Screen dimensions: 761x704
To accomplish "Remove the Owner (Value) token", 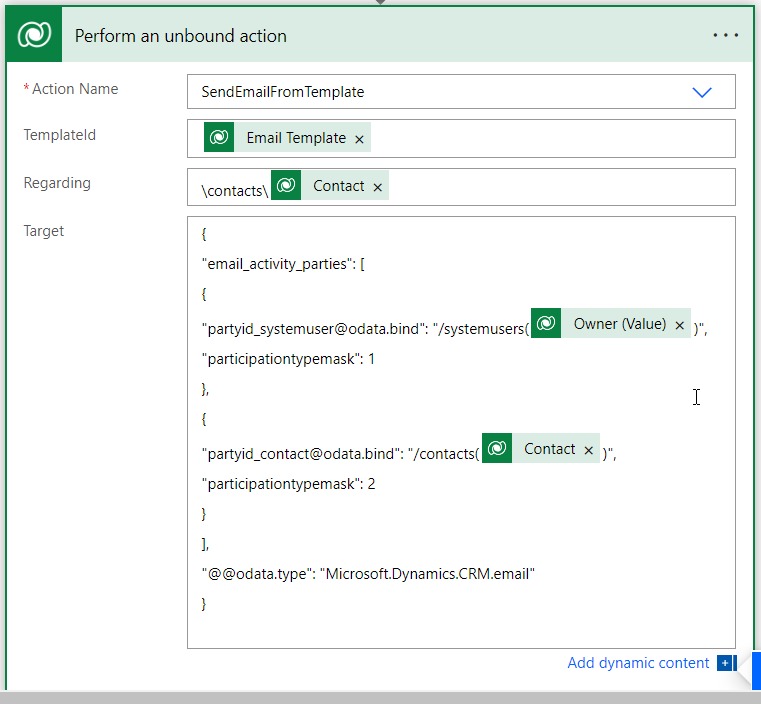I will 680,325.
